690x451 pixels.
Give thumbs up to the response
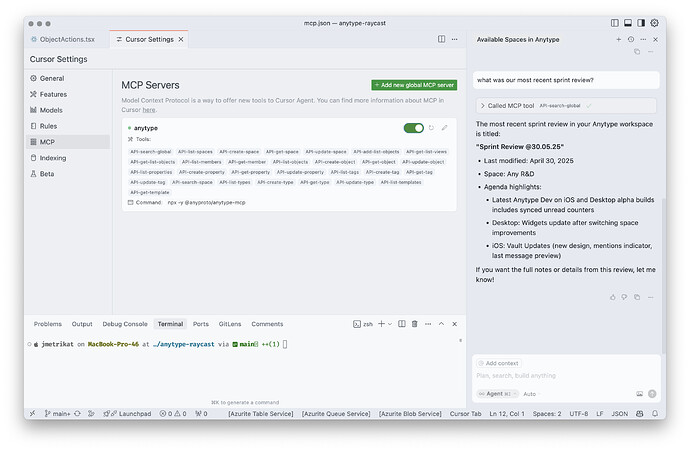coord(612,297)
